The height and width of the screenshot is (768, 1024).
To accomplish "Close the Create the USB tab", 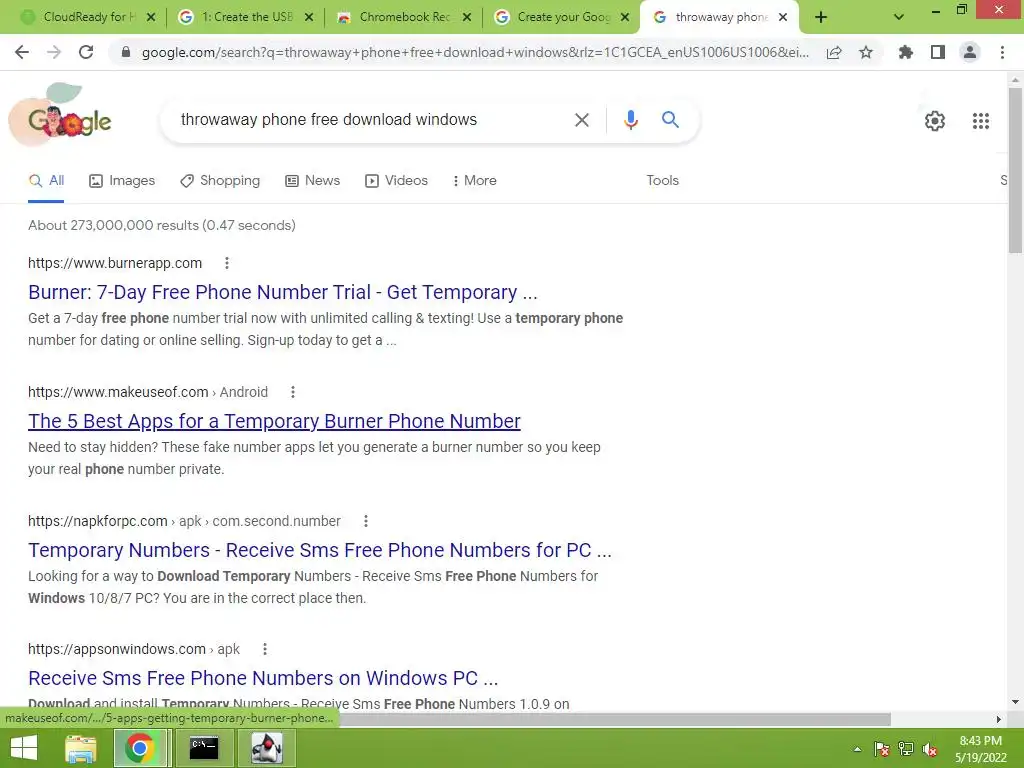I will tap(309, 18).
